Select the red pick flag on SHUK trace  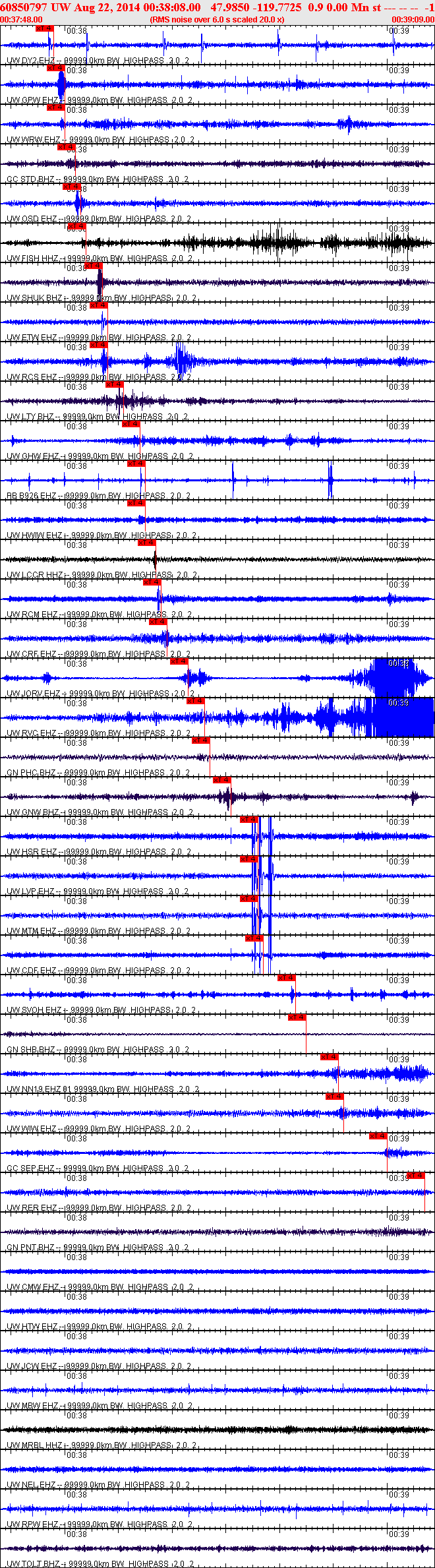point(94,266)
